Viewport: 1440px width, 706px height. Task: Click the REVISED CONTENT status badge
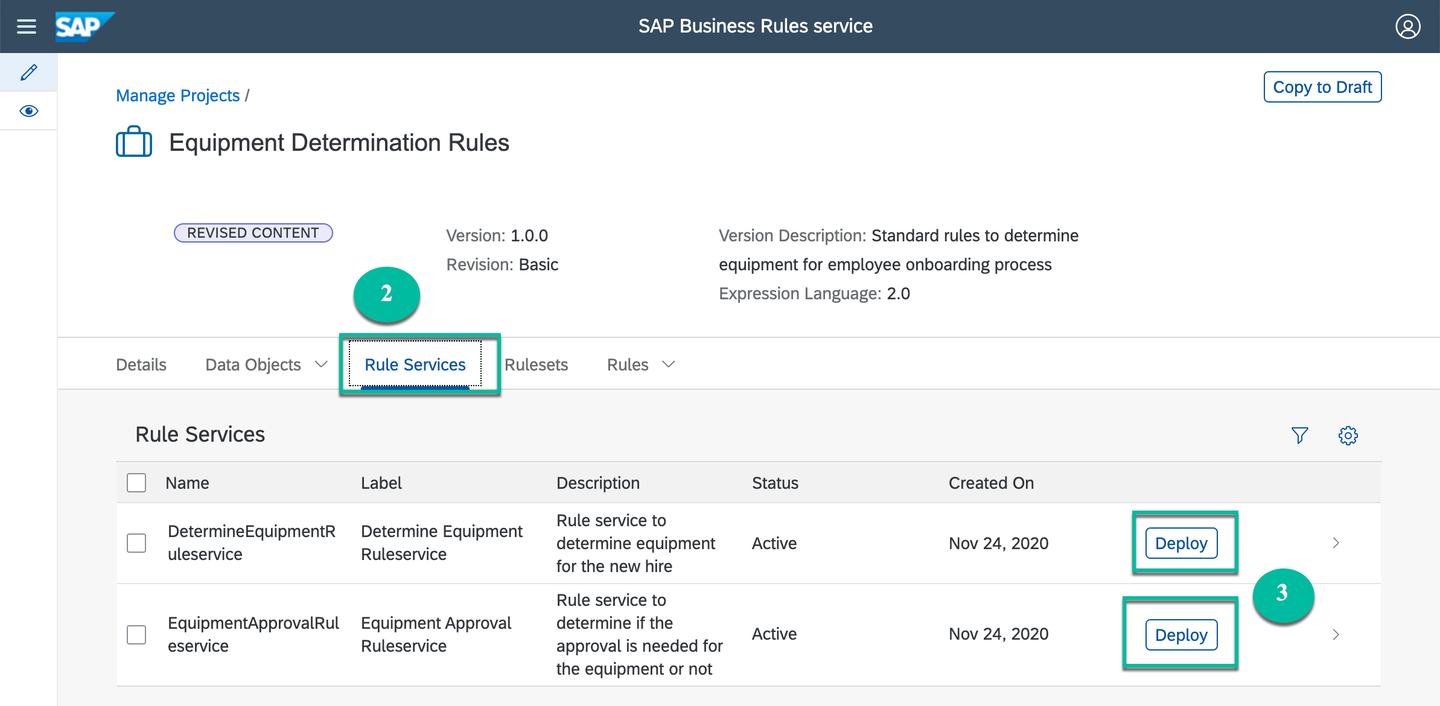point(253,233)
